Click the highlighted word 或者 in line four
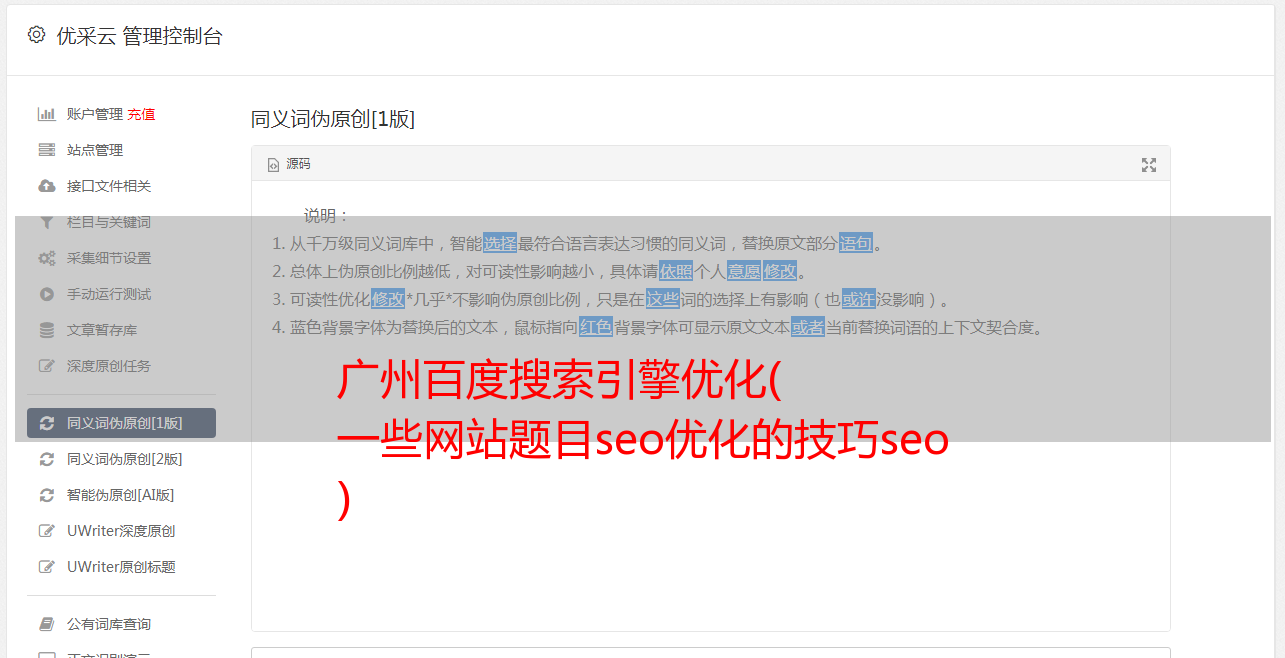The height and width of the screenshot is (658, 1285). pyautogui.click(x=808, y=327)
